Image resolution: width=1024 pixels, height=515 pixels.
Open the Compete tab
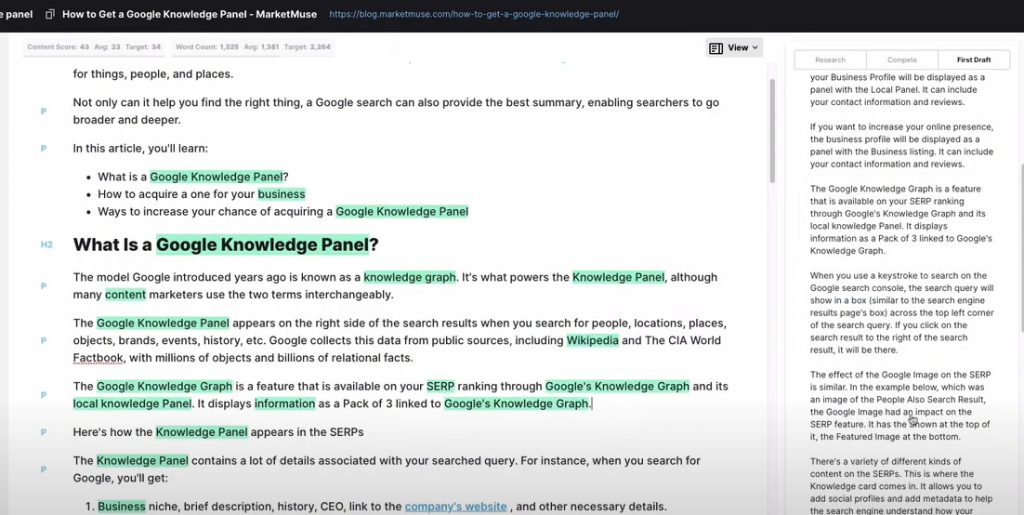click(x=901, y=60)
